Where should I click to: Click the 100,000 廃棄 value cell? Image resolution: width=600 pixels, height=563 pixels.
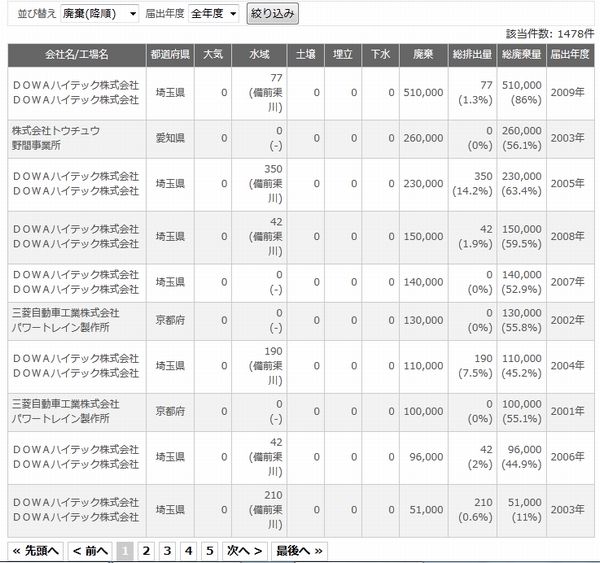pos(423,412)
